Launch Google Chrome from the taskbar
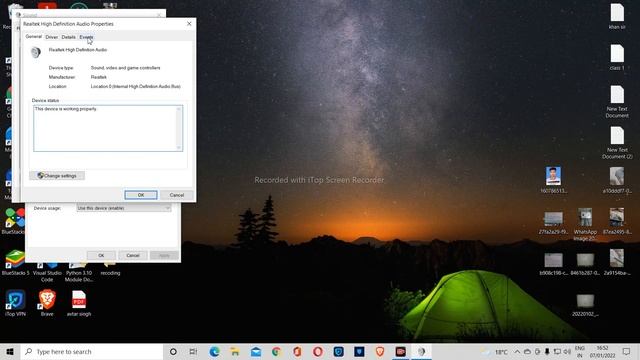640x360 pixels. pyautogui.click(x=277, y=351)
